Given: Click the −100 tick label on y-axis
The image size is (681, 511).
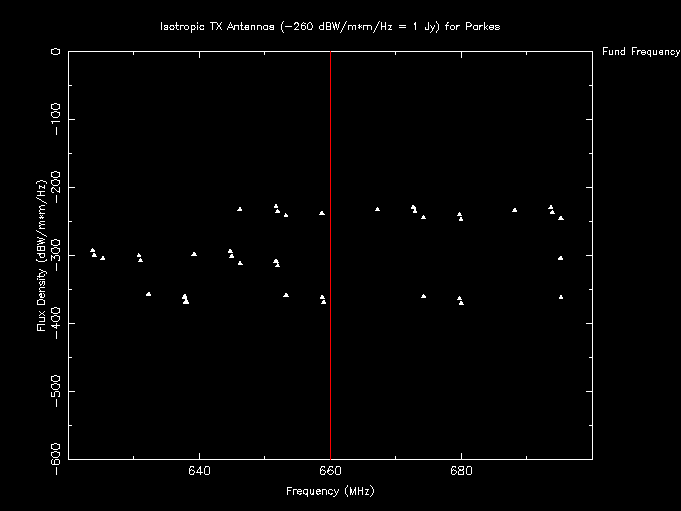Looking at the screenshot, I should [x=56, y=118].
